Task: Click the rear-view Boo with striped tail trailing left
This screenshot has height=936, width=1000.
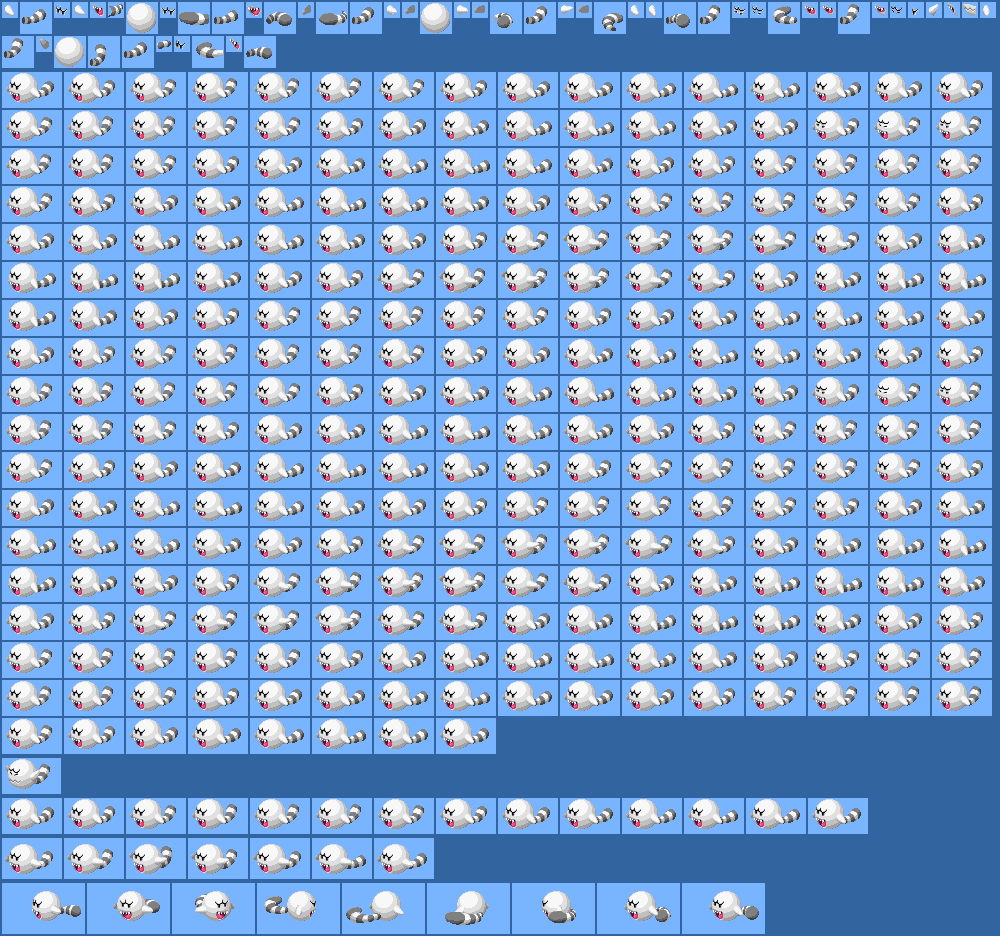Action: click(383, 909)
